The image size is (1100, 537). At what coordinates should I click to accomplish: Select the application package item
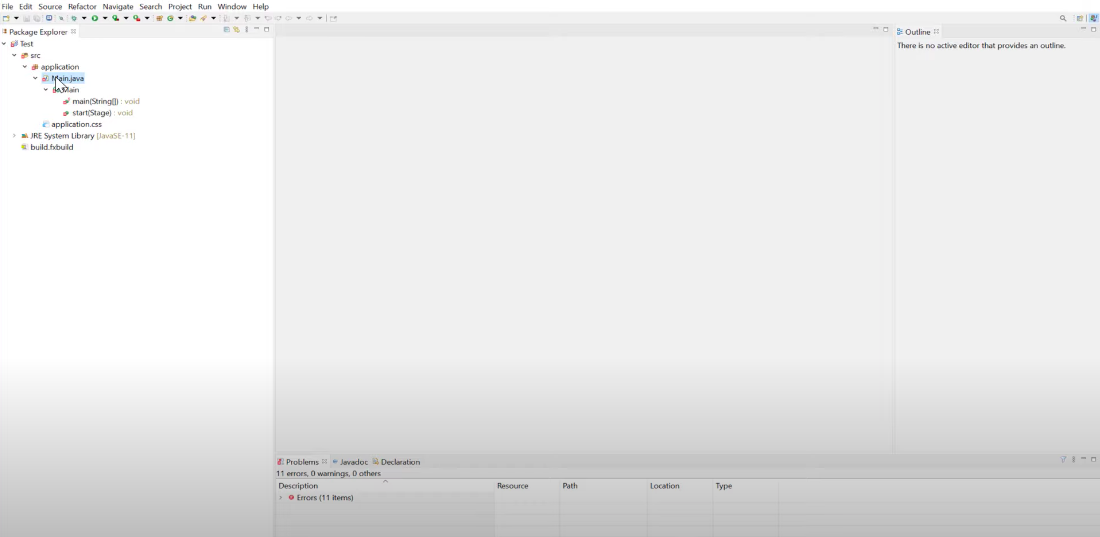pyautogui.click(x=60, y=67)
